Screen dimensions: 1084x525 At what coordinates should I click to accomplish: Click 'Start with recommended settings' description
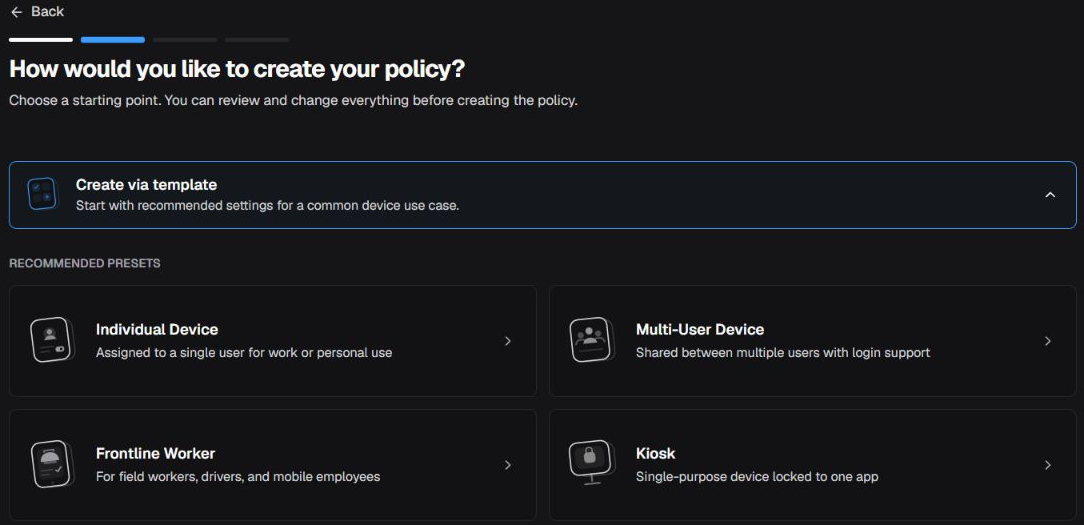tap(268, 205)
